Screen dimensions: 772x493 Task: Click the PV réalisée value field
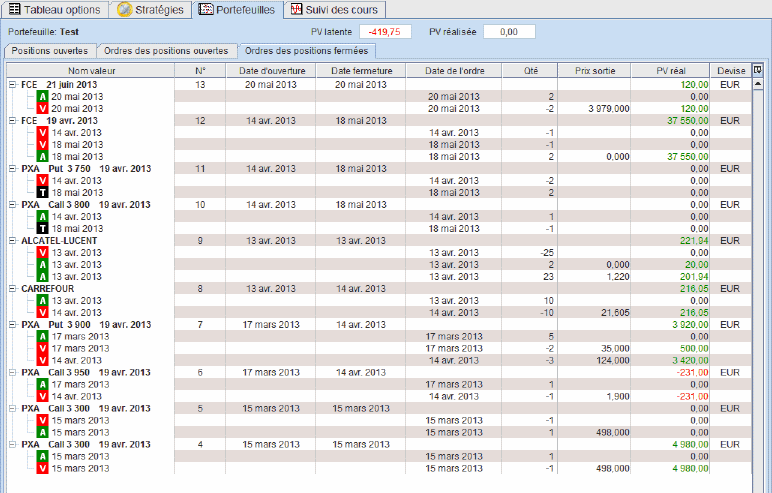pyautogui.click(x=509, y=32)
